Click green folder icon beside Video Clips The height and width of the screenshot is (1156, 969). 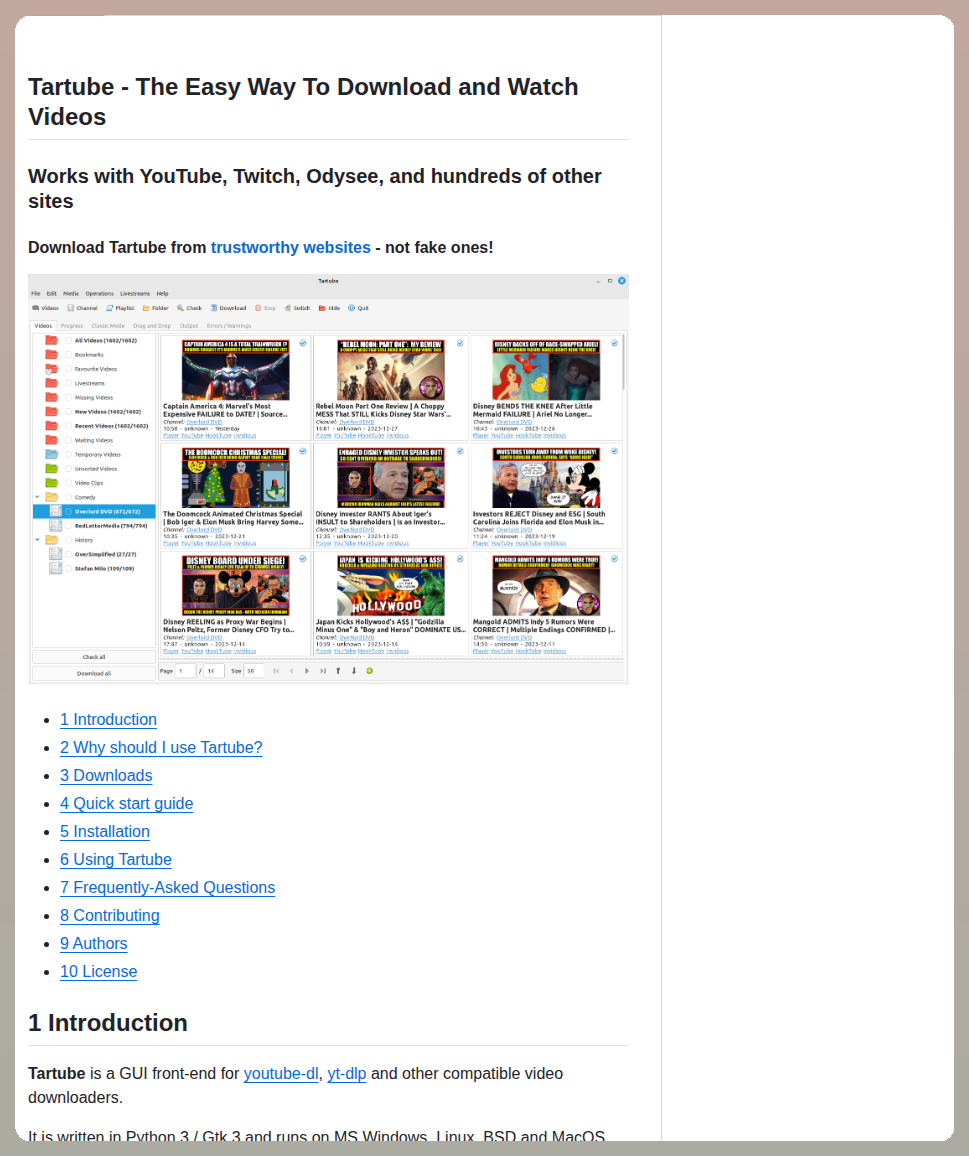pyautogui.click(x=52, y=483)
